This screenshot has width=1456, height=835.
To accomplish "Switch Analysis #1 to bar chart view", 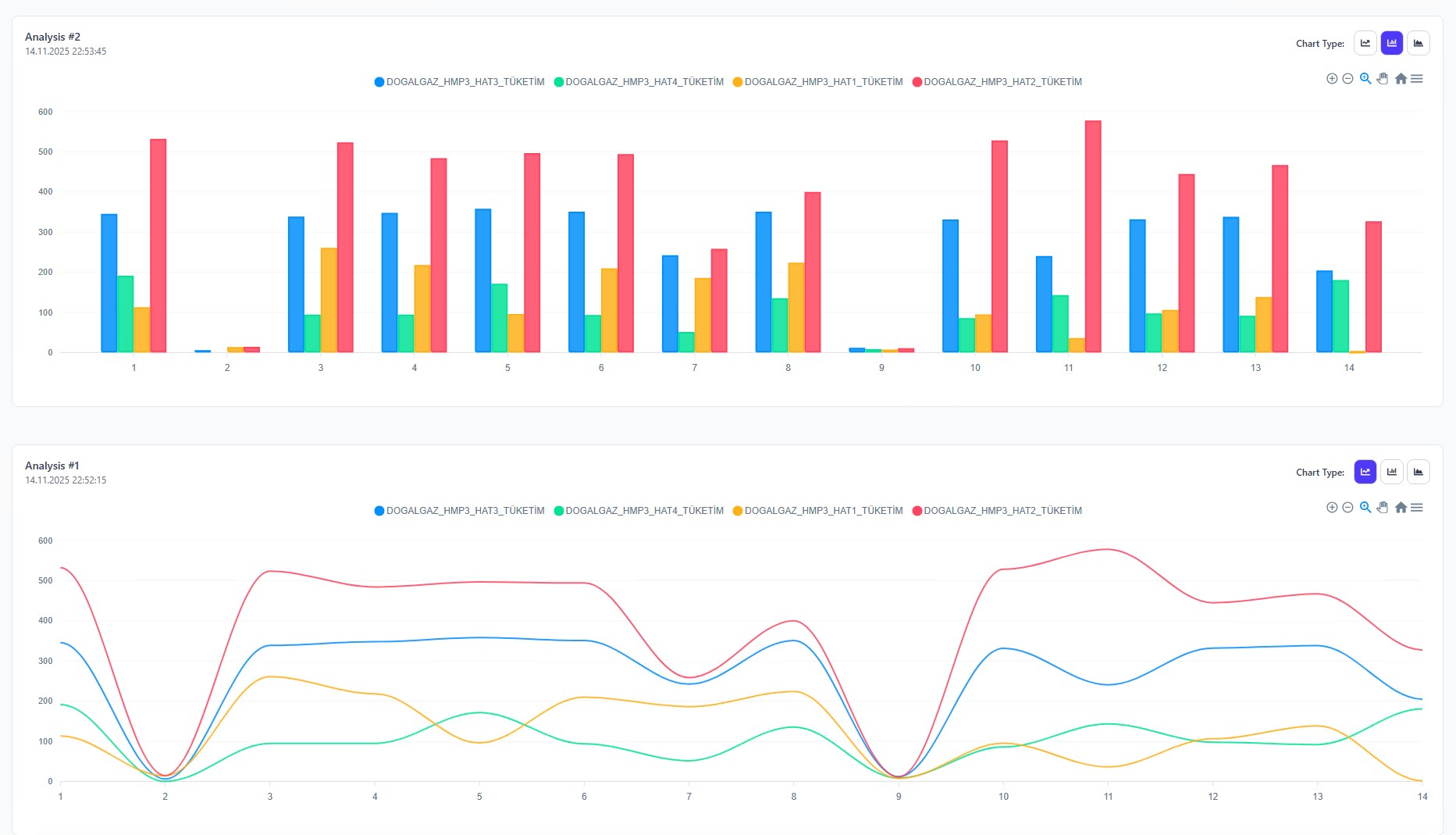I will (x=1391, y=472).
